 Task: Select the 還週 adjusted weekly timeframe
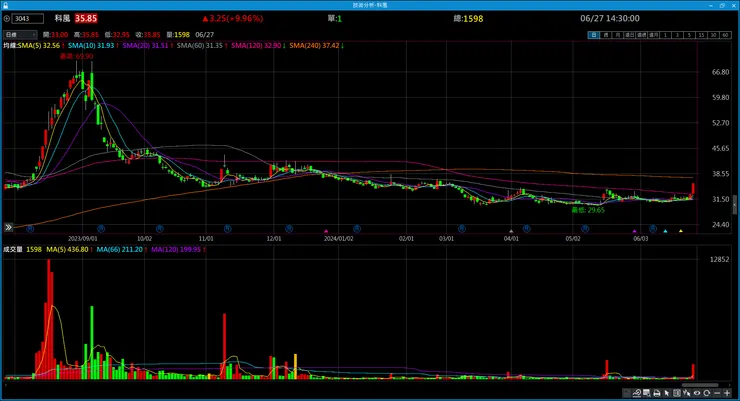point(641,35)
